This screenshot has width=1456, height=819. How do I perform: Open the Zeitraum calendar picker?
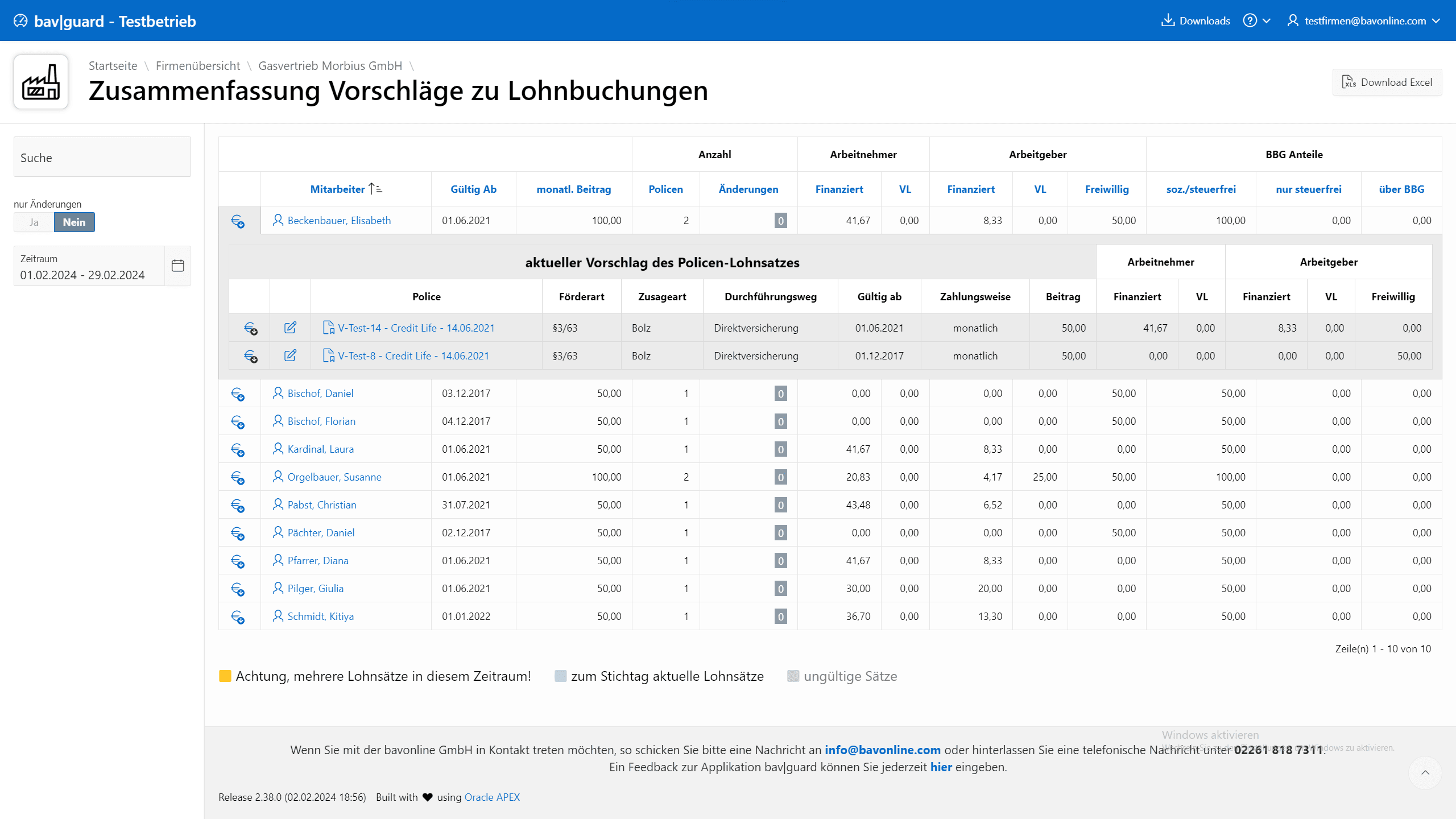[177, 266]
